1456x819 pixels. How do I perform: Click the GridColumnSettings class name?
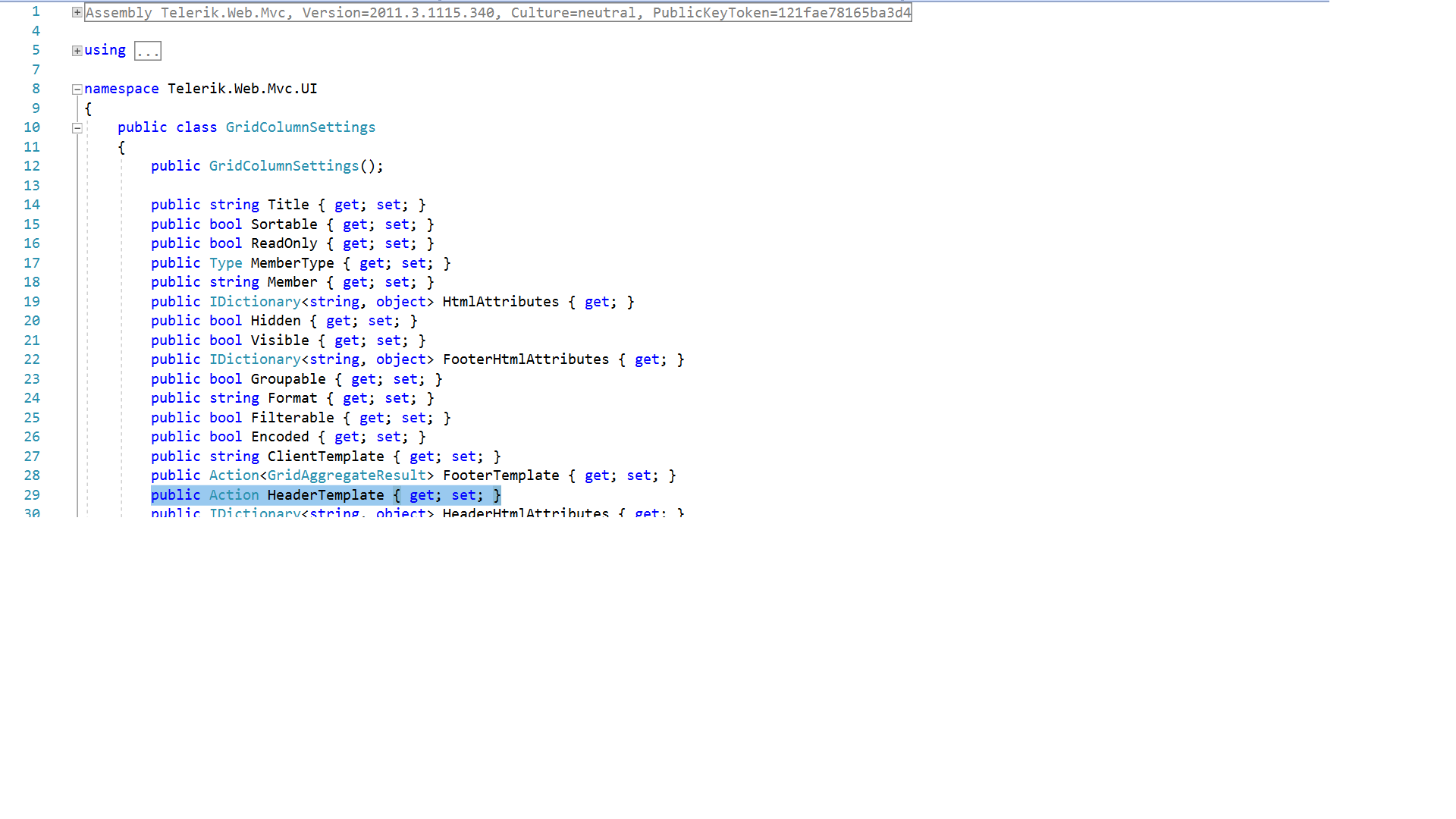tap(300, 127)
